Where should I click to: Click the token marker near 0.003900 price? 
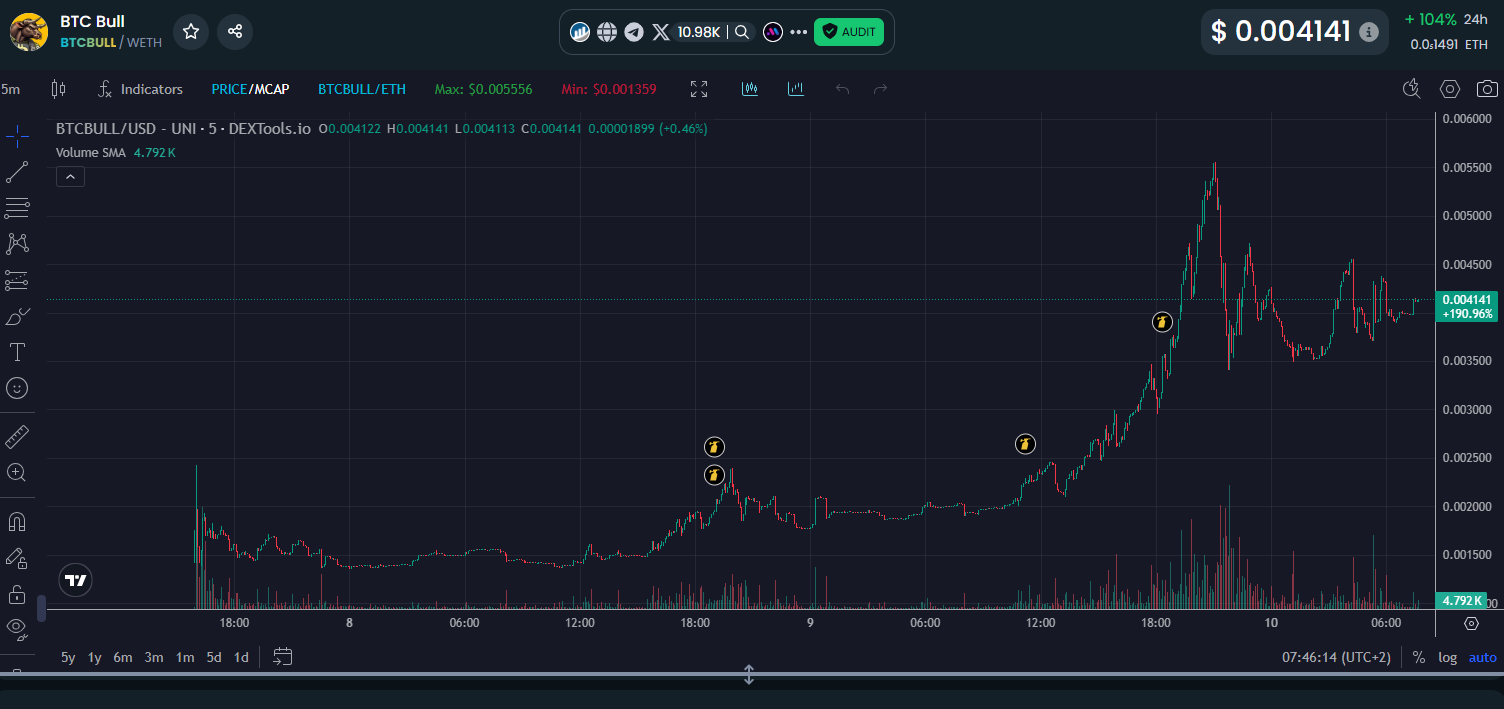(x=1161, y=322)
